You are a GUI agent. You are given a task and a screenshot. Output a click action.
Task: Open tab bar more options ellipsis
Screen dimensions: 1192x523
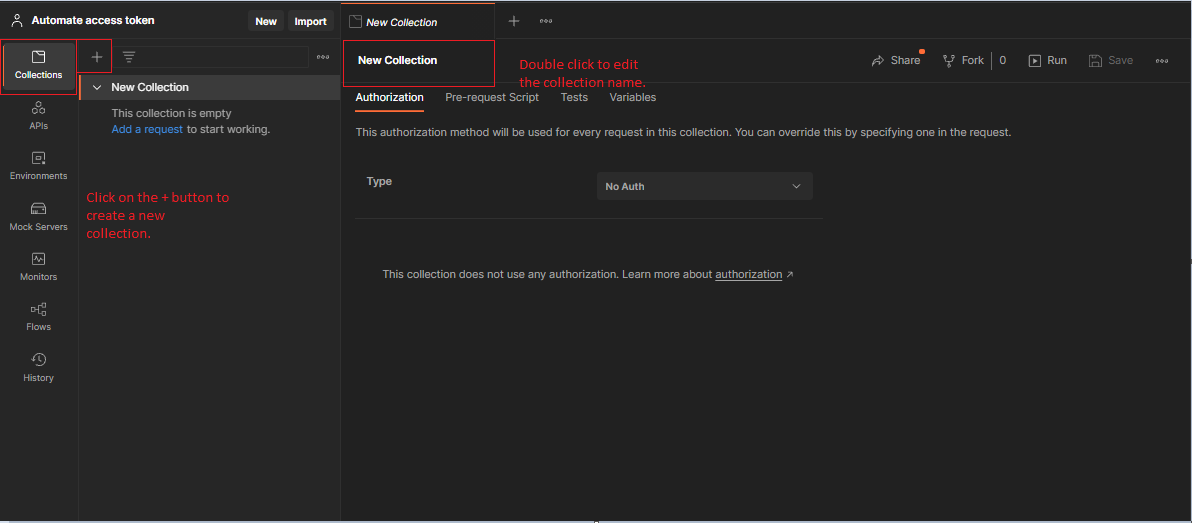(546, 21)
